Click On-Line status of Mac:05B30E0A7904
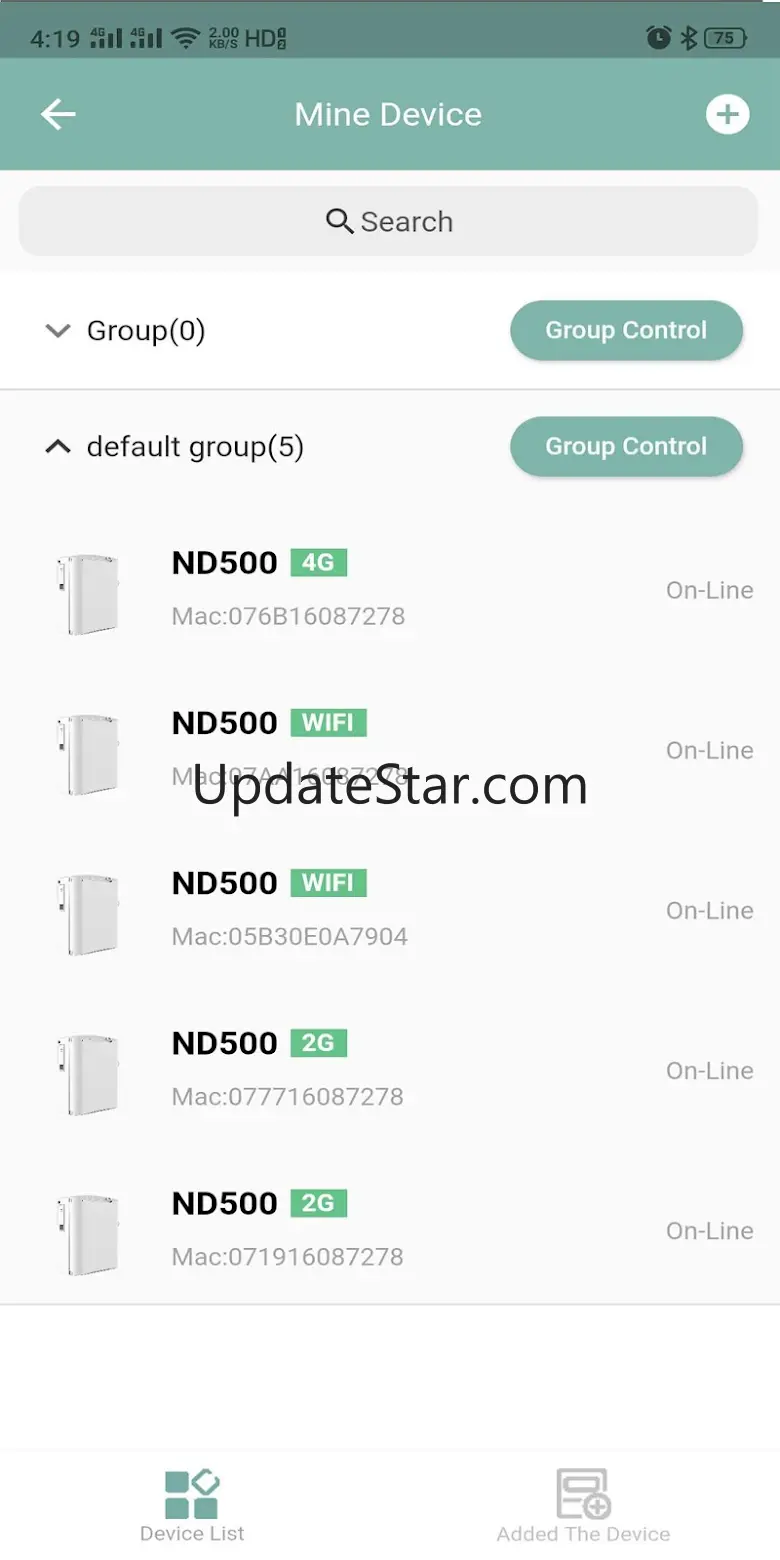This screenshot has width=780, height=1560. coord(709,911)
